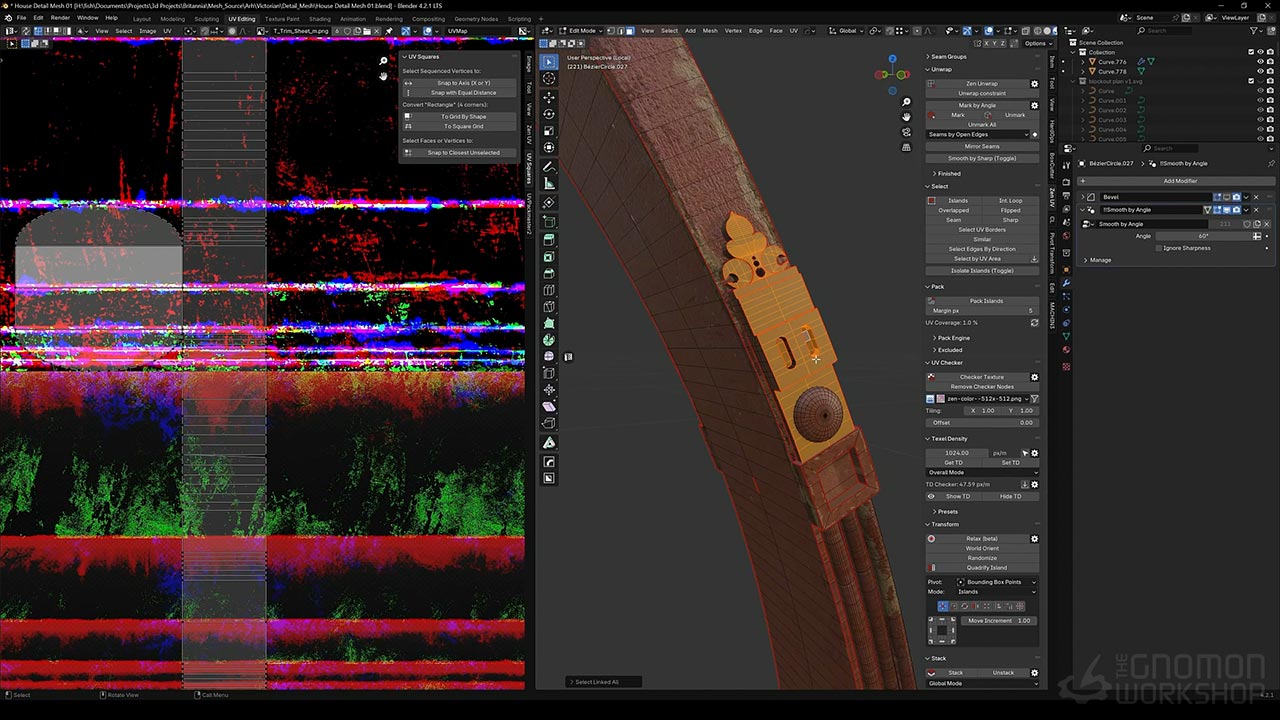Toggle Collection exclude checkbox in outliner
Image resolution: width=1280 pixels, height=720 pixels.
point(1250,52)
